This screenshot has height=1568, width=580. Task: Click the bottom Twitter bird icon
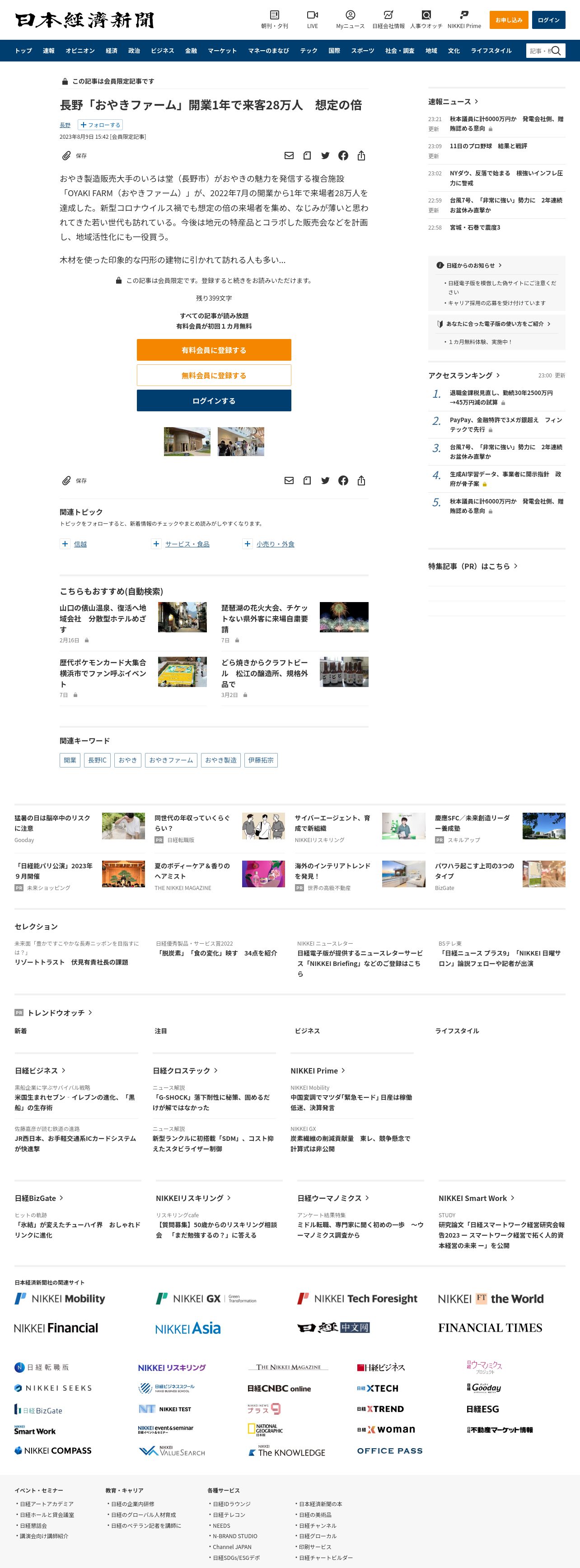click(x=325, y=481)
